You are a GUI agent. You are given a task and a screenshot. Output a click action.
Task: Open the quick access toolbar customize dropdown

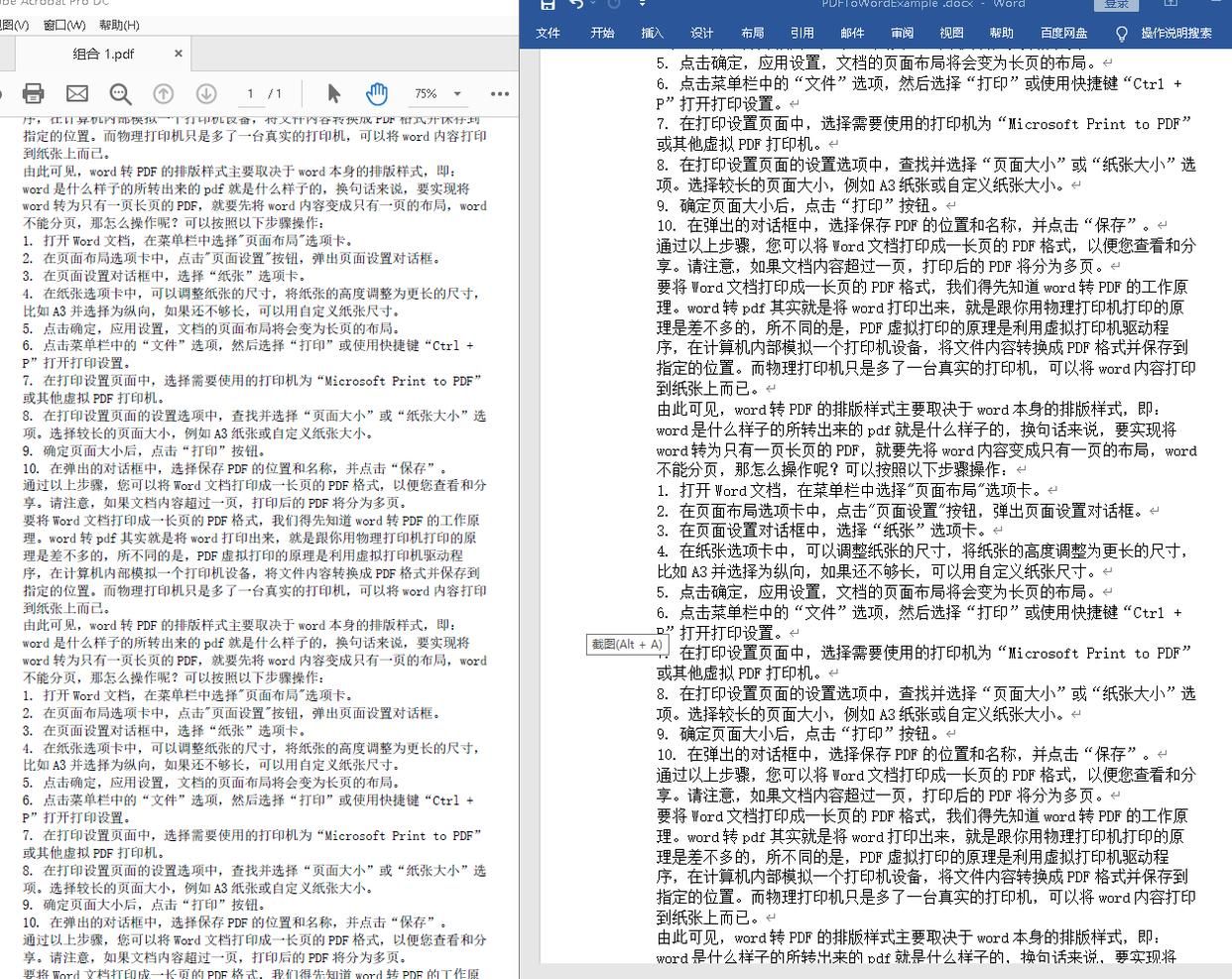tap(643, 4)
